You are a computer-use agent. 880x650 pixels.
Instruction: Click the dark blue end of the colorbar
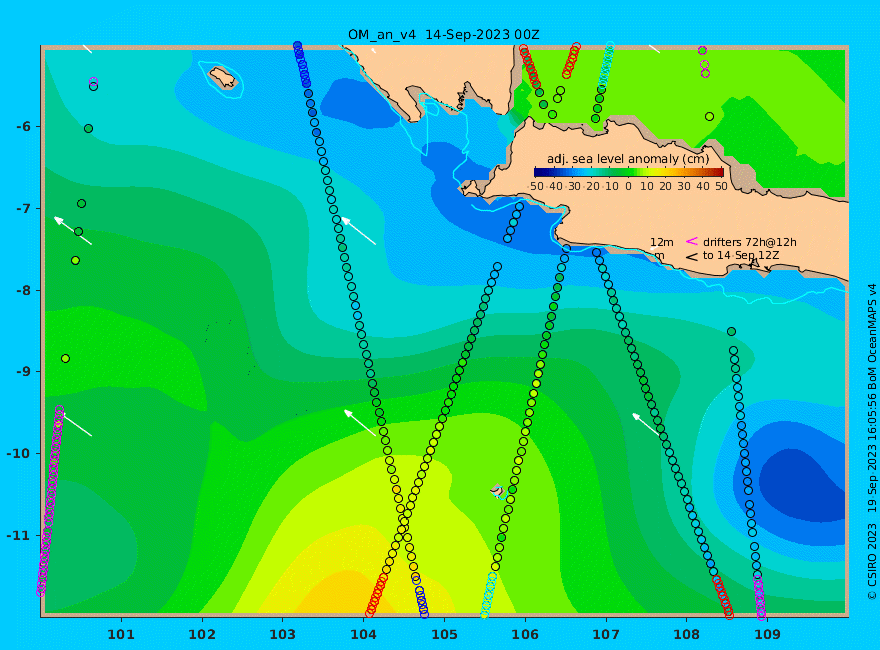click(x=539, y=172)
